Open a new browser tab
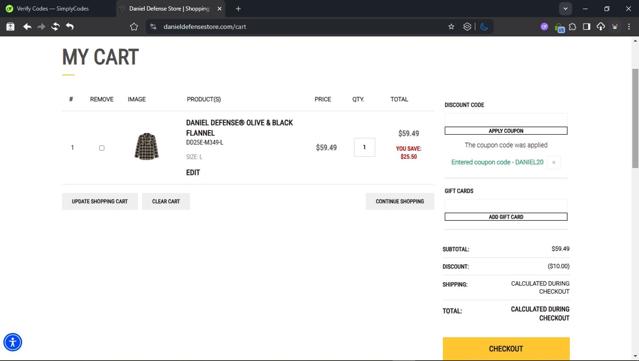The width and height of the screenshot is (639, 361). (x=238, y=9)
